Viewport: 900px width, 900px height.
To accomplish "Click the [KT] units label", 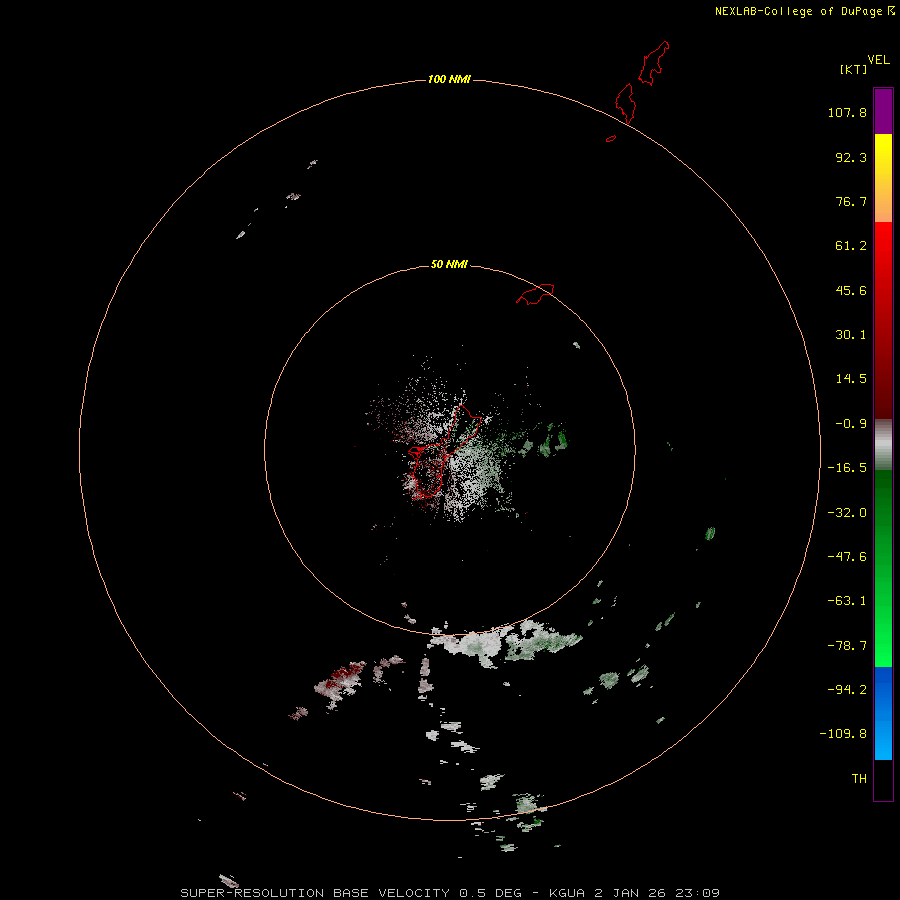I will pos(854,69).
